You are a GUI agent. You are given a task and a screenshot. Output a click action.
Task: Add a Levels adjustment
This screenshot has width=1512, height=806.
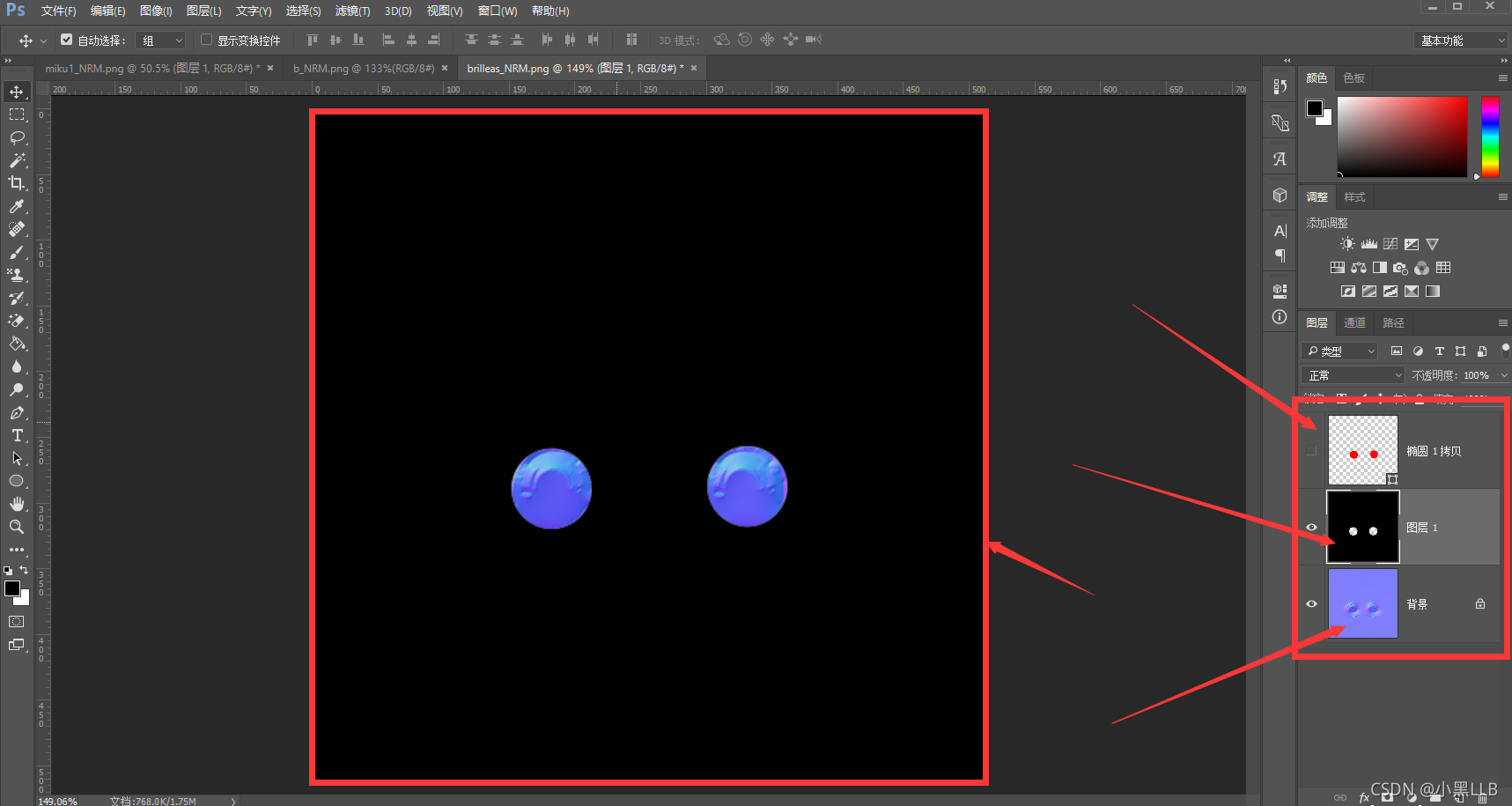pos(1369,244)
